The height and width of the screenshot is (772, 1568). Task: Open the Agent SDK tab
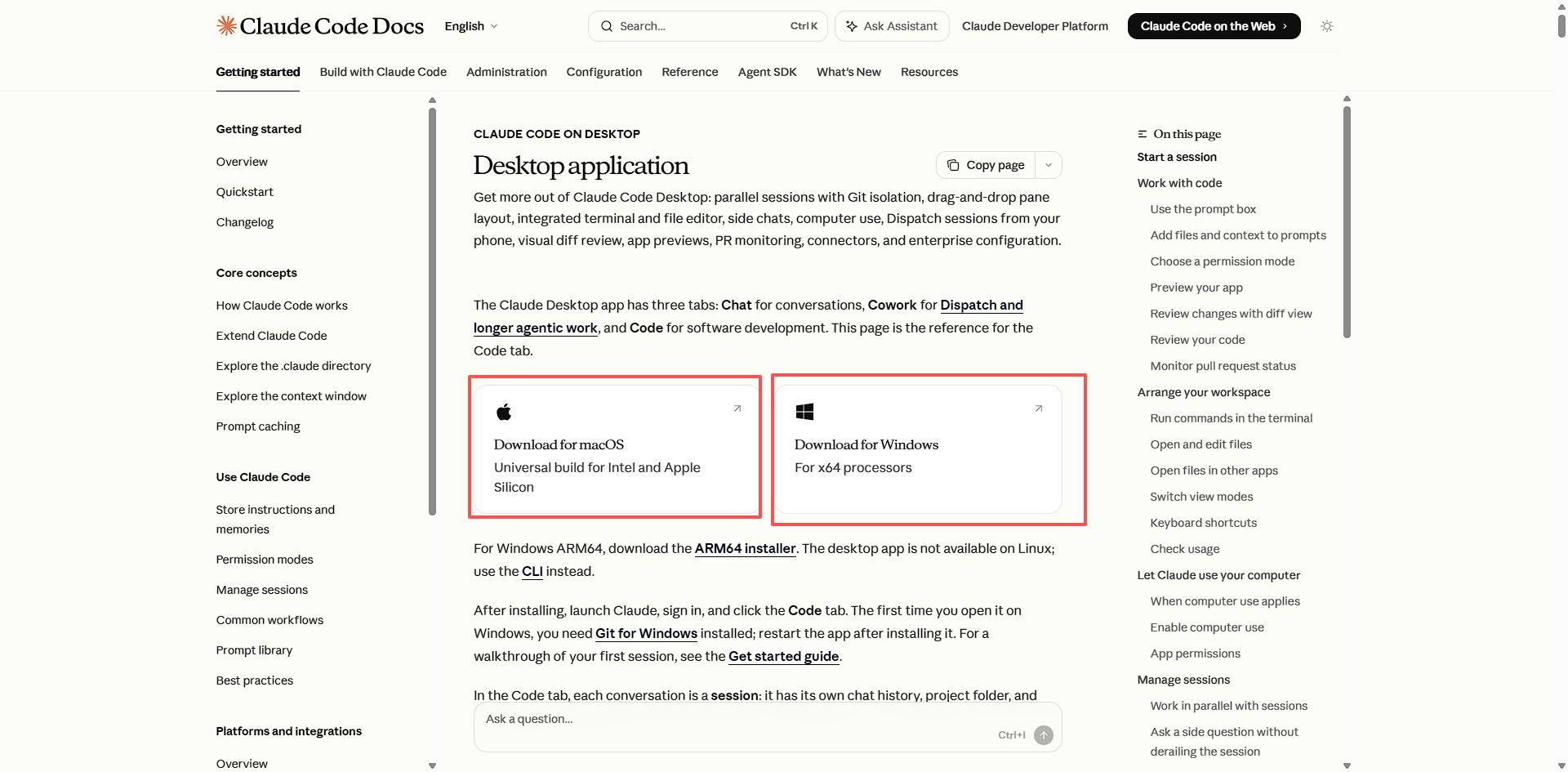pyautogui.click(x=768, y=72)
